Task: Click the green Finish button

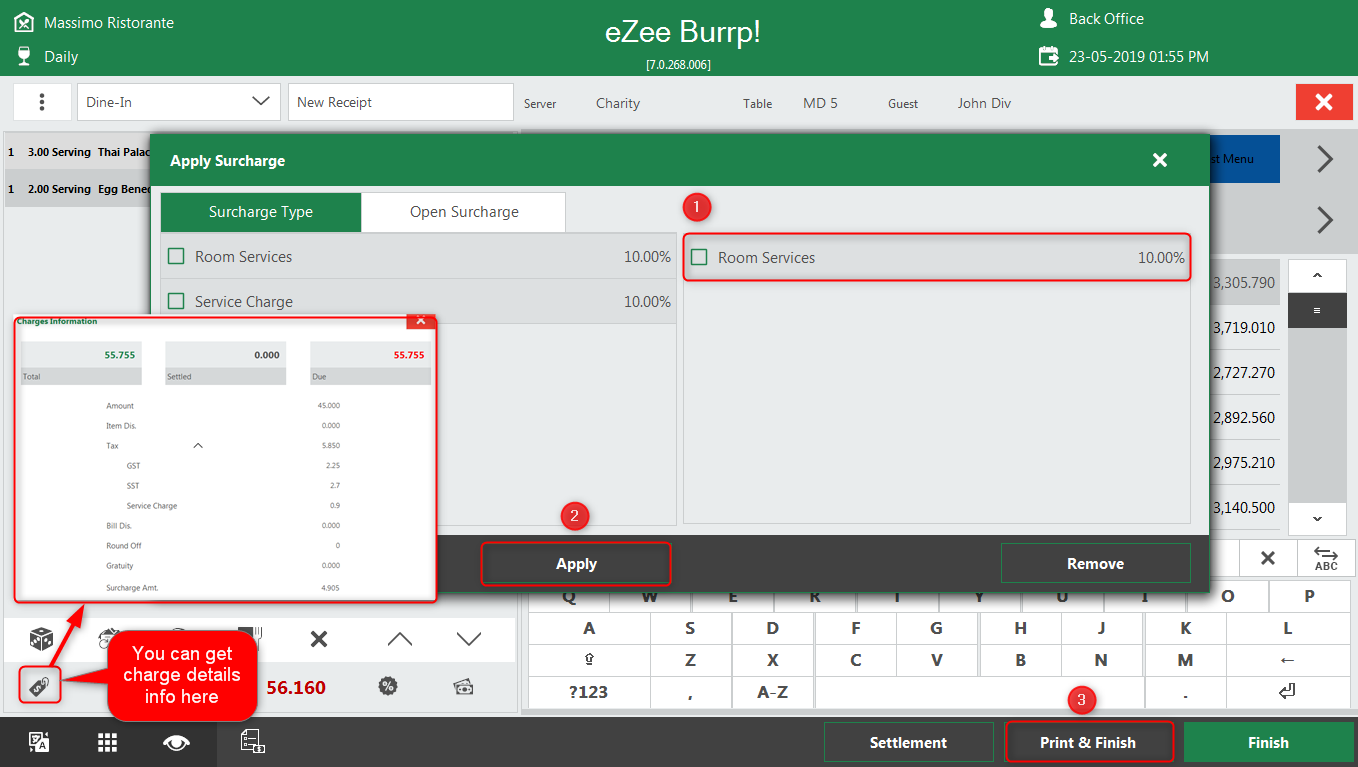Action: [x=1268, y=743]
